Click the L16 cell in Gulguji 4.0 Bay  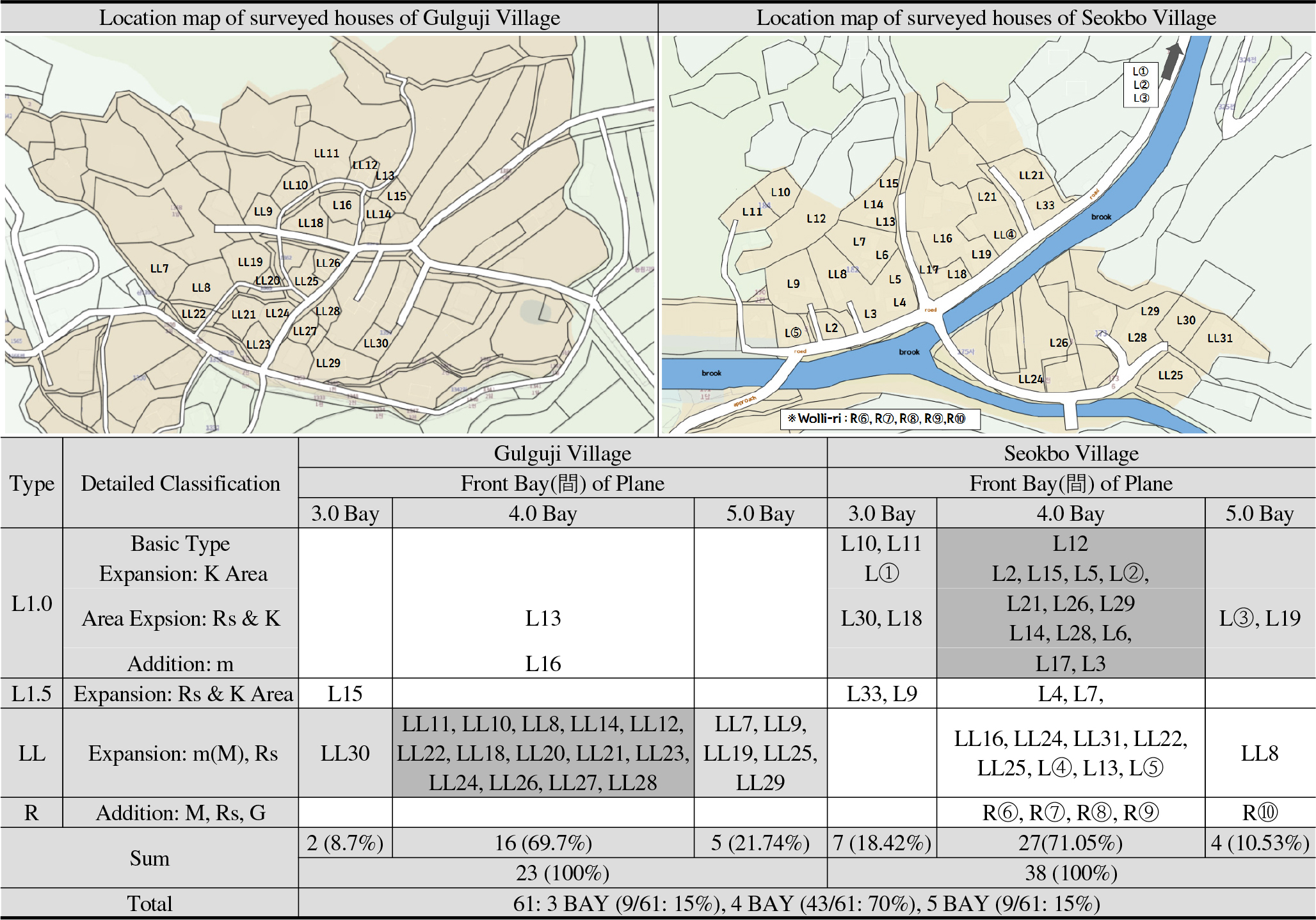point(543,664)
